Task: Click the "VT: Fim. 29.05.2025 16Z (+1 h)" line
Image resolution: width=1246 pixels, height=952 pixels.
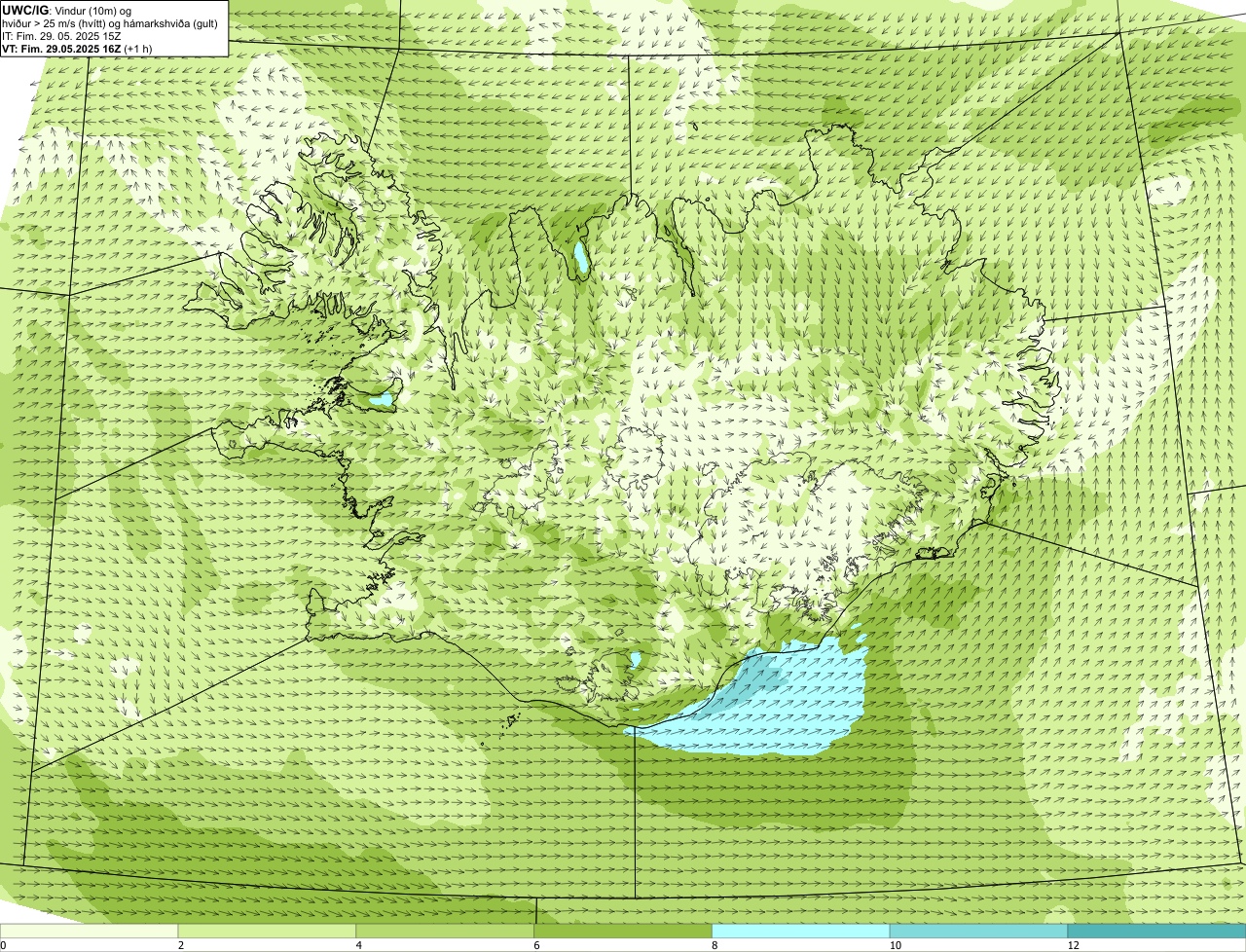Action: click(x=75, y=49)
